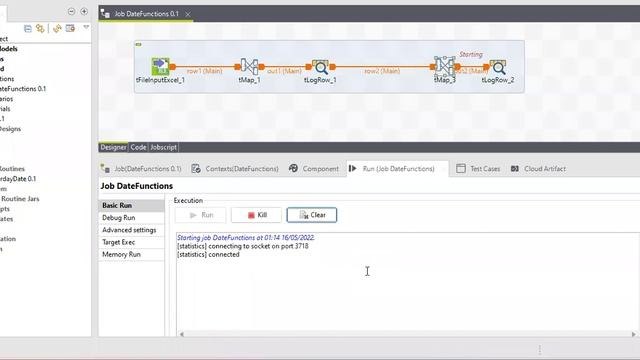Select the tLogRow_1 component
The height and width of the screenshot is (360, 640).
[x=320, y=67]
